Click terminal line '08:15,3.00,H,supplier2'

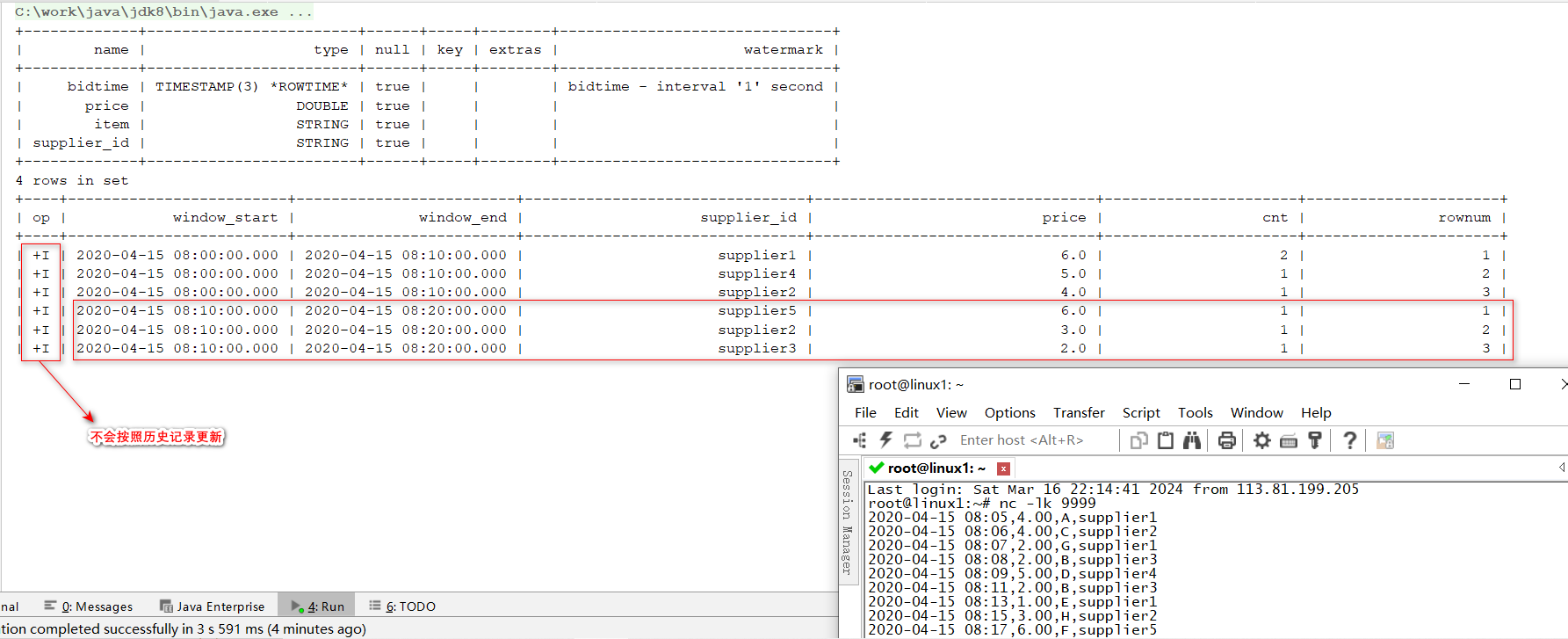pyautogui.click(x=1013, y=616)
